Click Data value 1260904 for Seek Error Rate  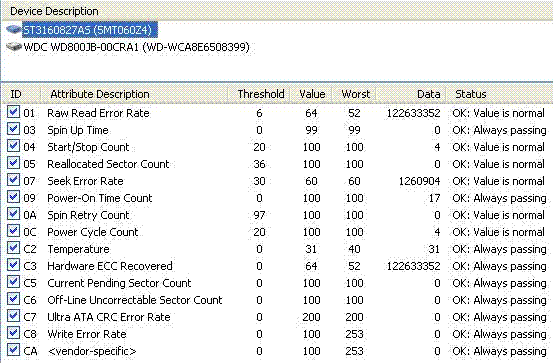[419, 181]
